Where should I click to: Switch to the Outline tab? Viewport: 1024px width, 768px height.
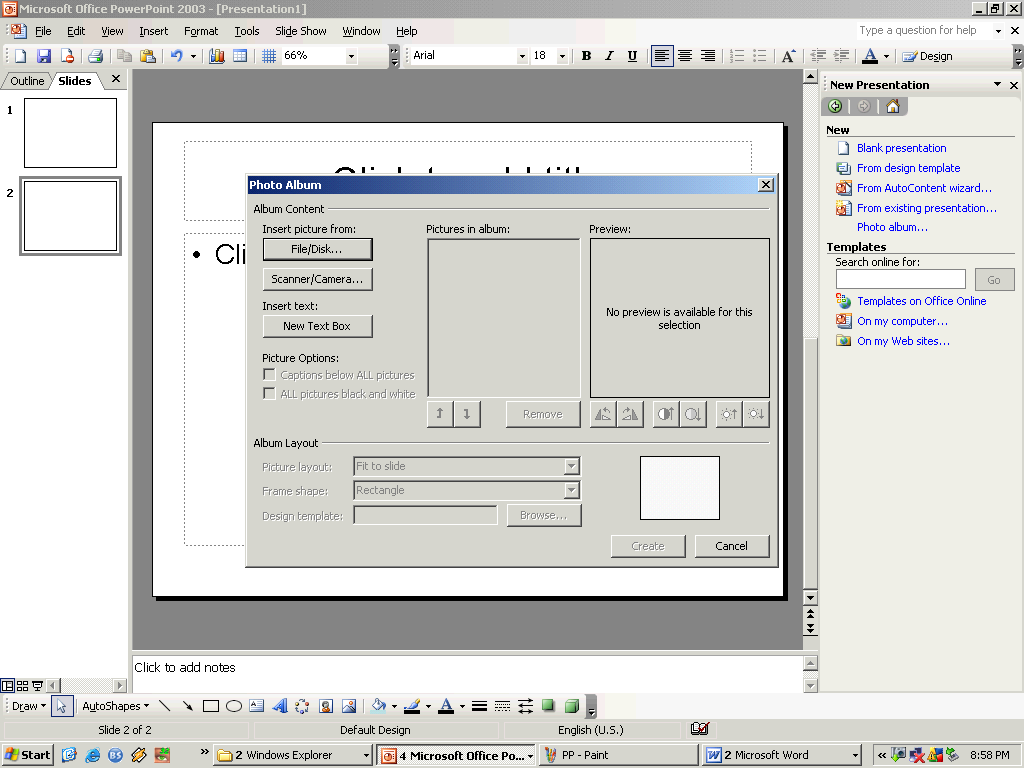tap(27, 81)
